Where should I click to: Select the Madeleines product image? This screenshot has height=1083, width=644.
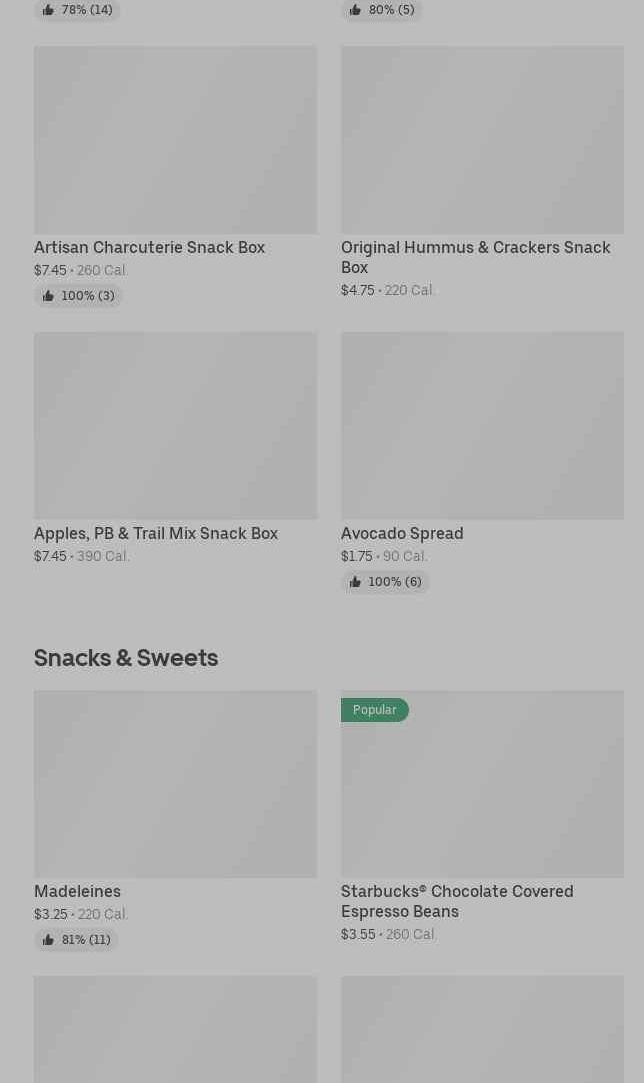click(175, 784)
